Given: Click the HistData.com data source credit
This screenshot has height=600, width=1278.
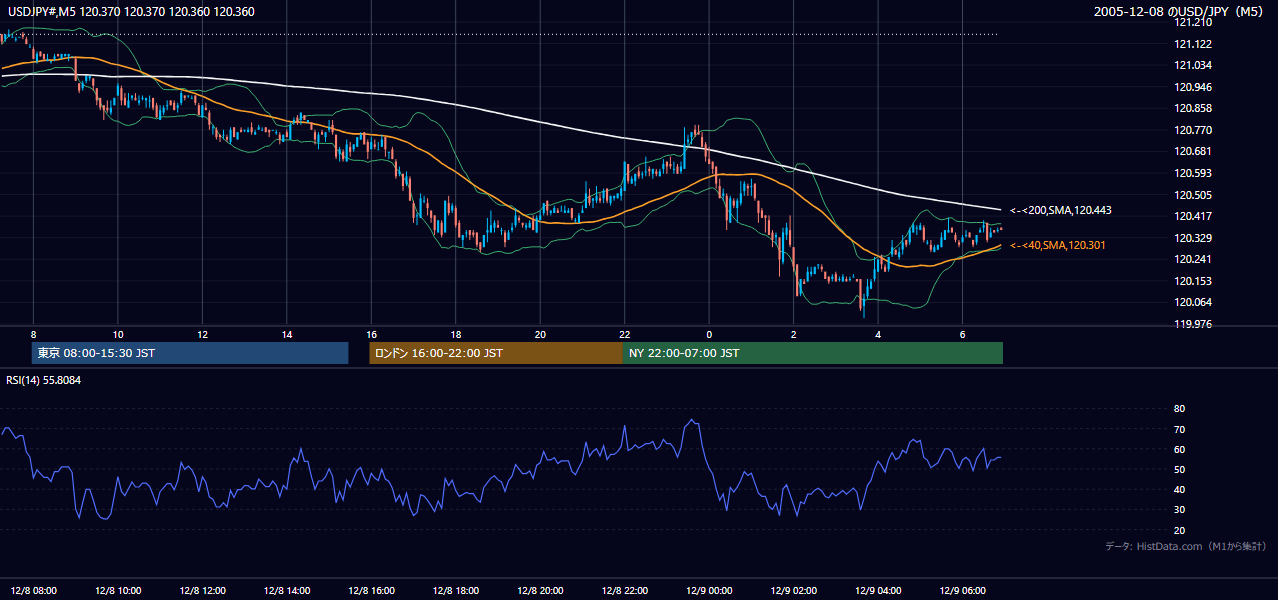Looking at the screenshot, I should 1186,546.
